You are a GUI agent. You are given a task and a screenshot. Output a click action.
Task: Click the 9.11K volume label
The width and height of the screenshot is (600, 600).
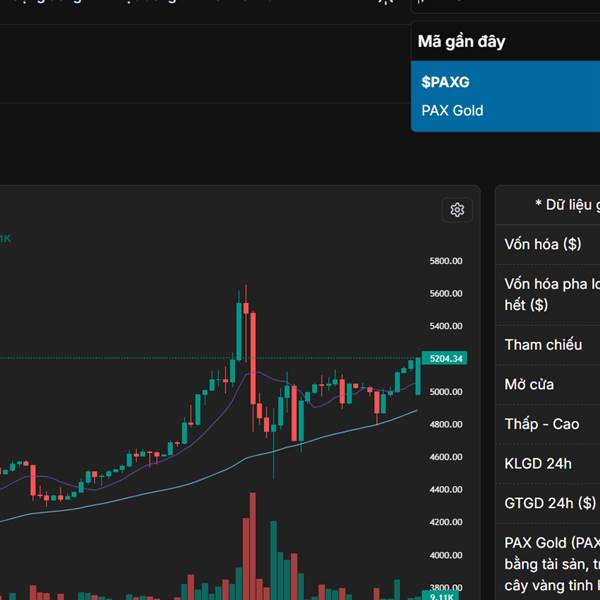pos(440,596)
